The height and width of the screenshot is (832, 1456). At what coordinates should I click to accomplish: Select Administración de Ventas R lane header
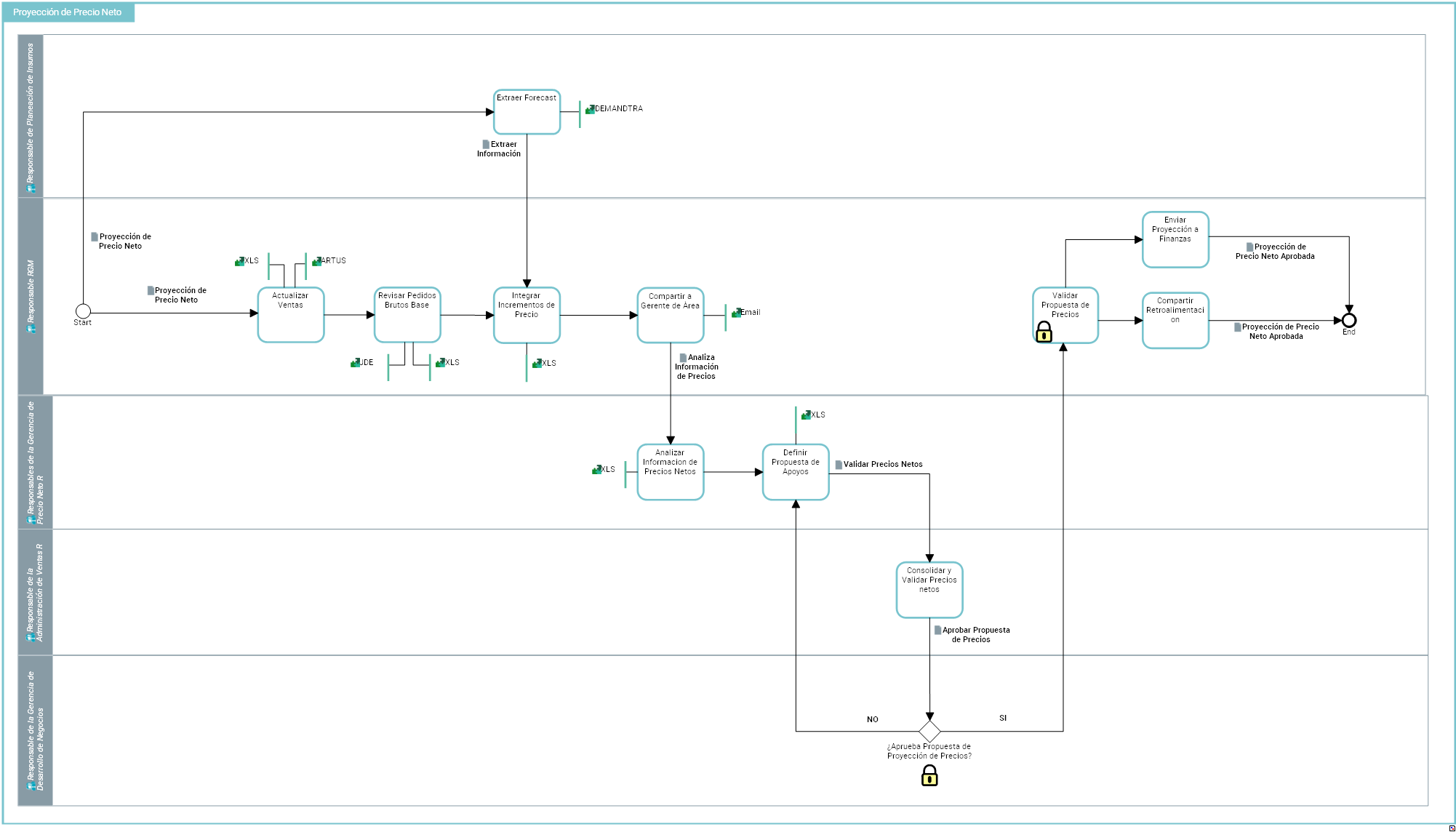(x=36, y=592)
